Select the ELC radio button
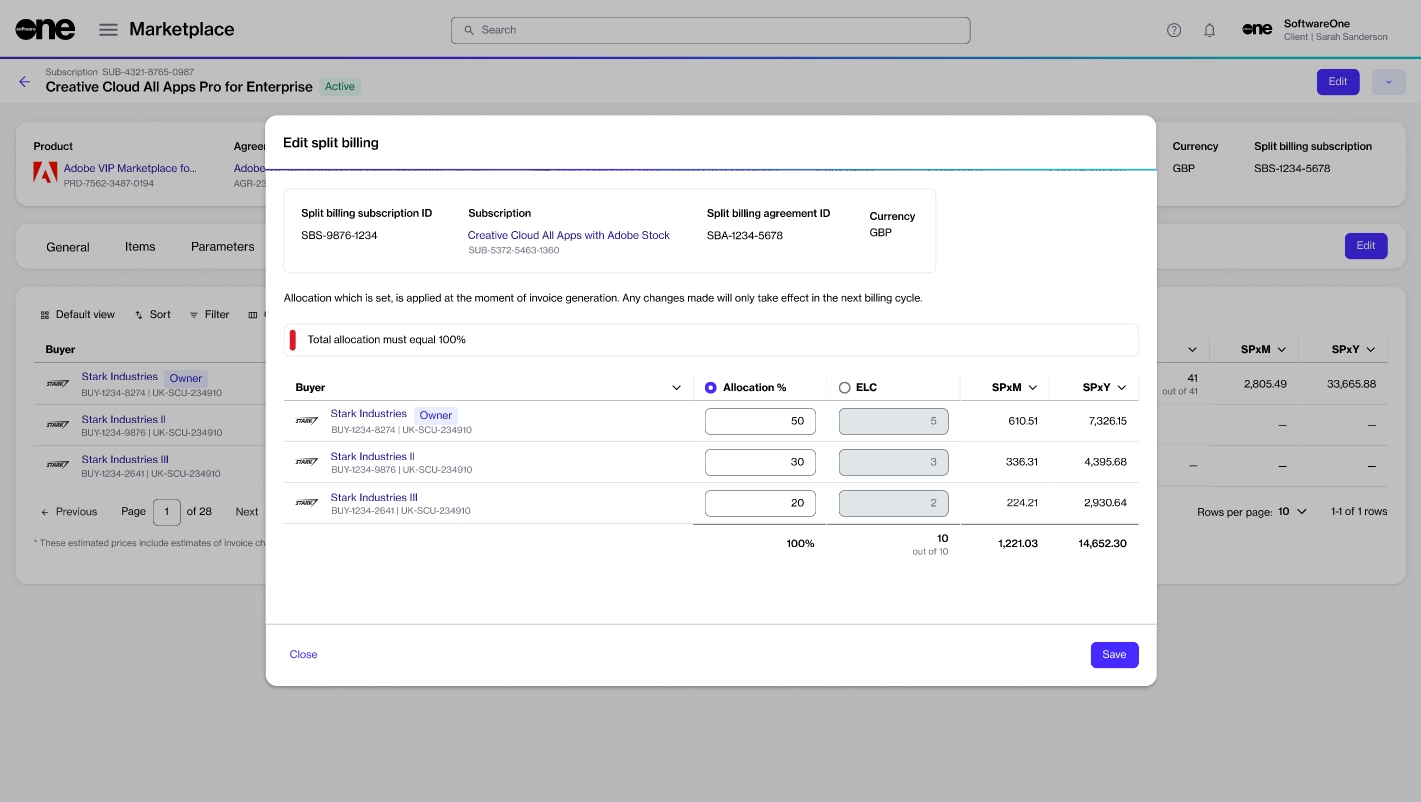This screenshot has height=802, width=1421. 845,388
